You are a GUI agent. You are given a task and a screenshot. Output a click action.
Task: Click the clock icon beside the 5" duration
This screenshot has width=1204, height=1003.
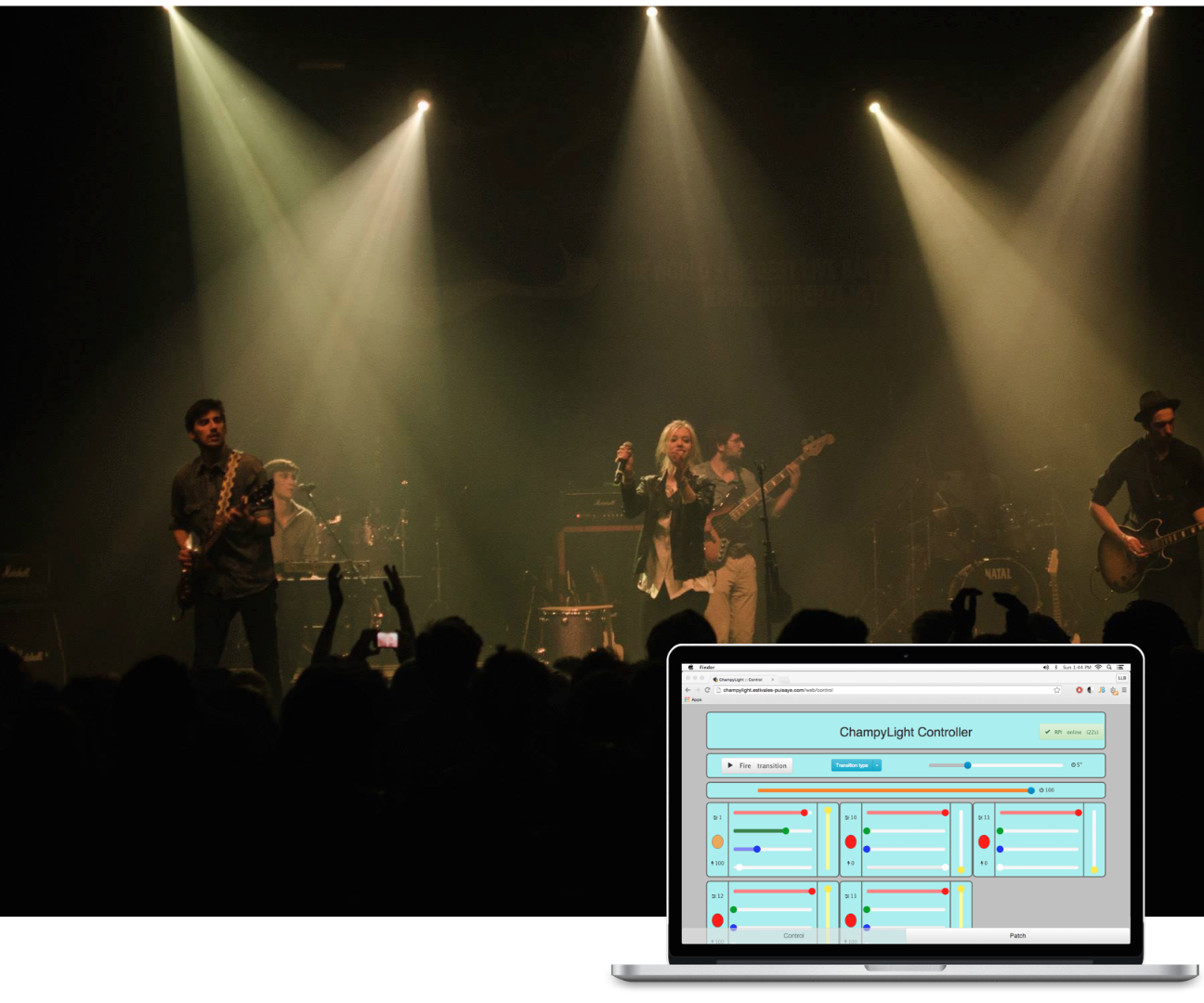[x=1074, y=764]
